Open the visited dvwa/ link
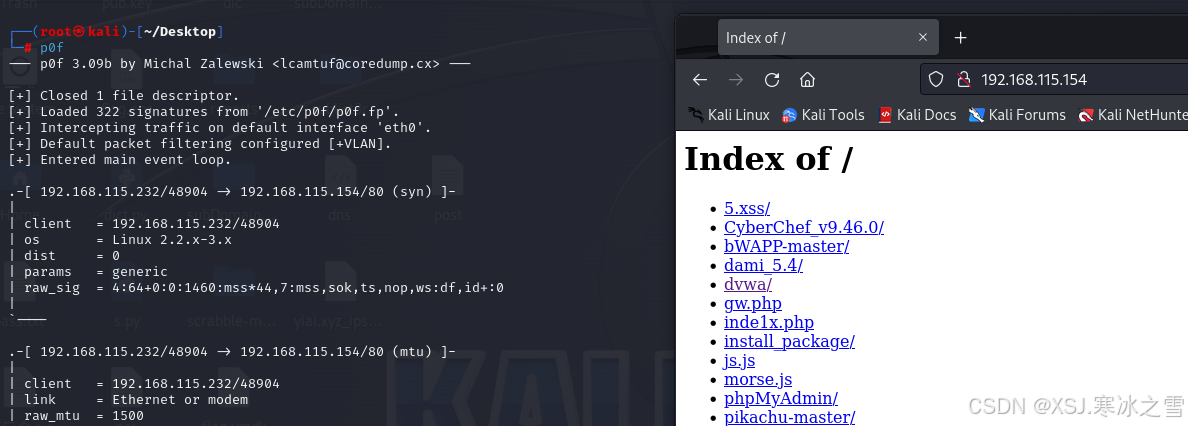The image size is (1188, 426). point(748,284)
